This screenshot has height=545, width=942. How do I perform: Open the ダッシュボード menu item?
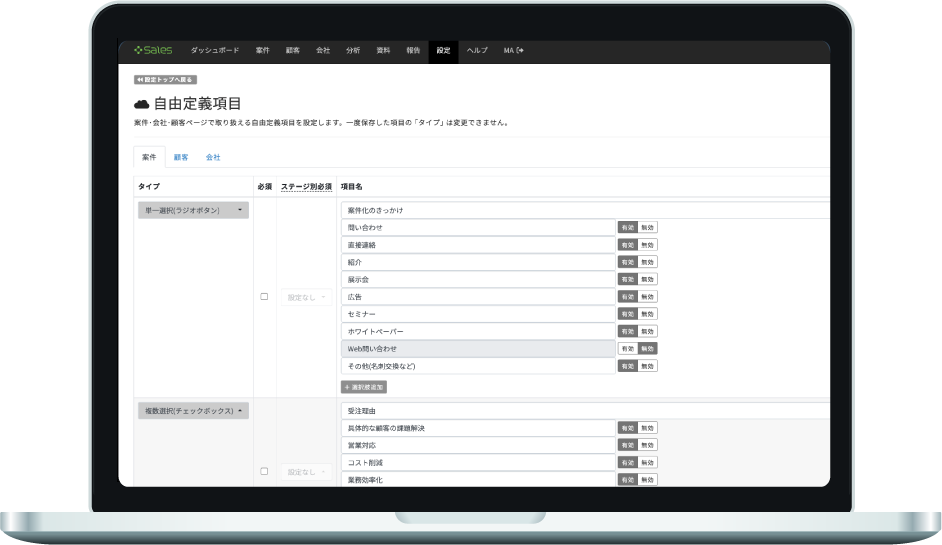(x=215, y=50)
